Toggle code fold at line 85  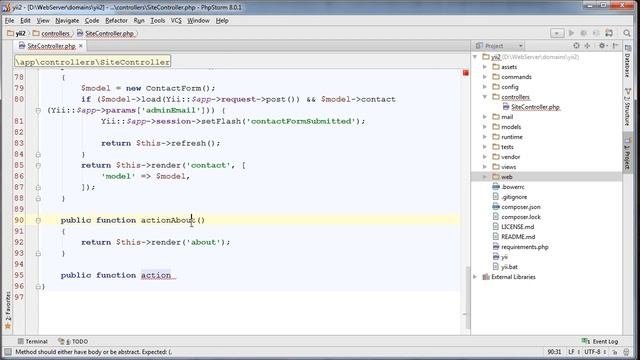pyautogui.click(x=38, y=165)
